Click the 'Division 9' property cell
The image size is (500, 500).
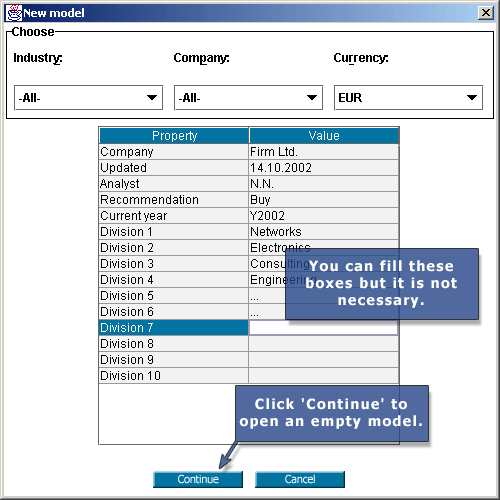pyautogui.click(x=174, y=360)
